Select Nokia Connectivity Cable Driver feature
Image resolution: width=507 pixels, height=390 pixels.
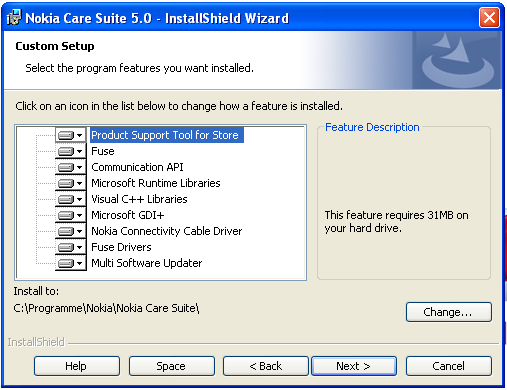[x=167, y=231]
